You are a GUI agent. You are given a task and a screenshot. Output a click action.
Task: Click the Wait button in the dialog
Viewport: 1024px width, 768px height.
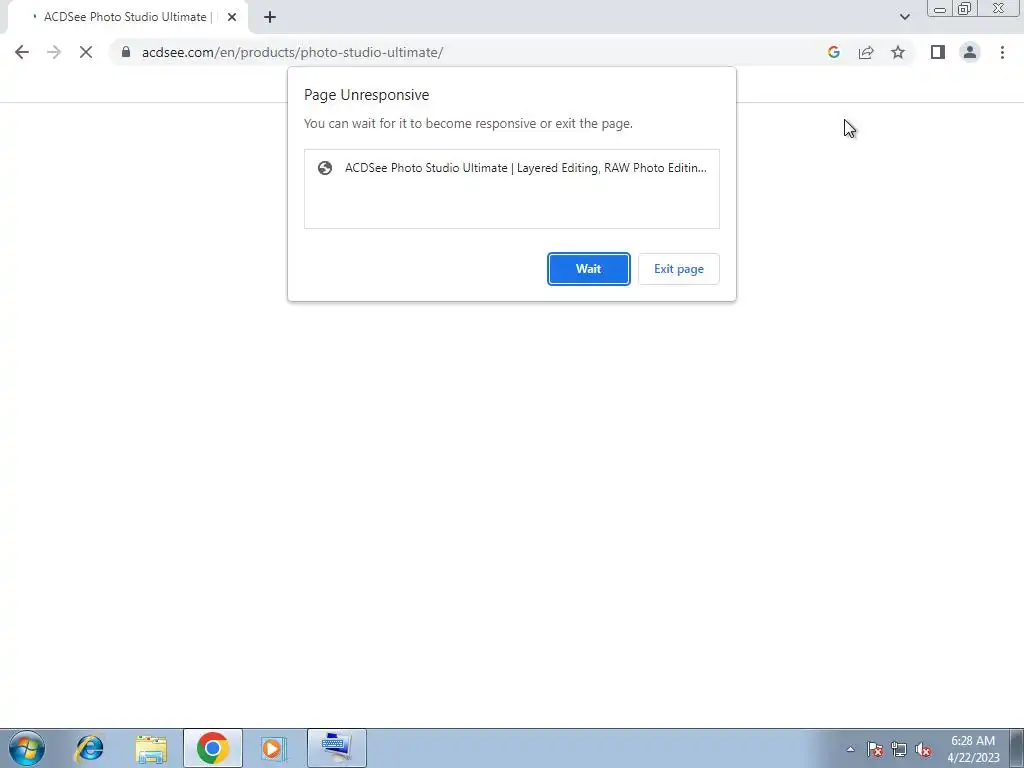[588, 269]
